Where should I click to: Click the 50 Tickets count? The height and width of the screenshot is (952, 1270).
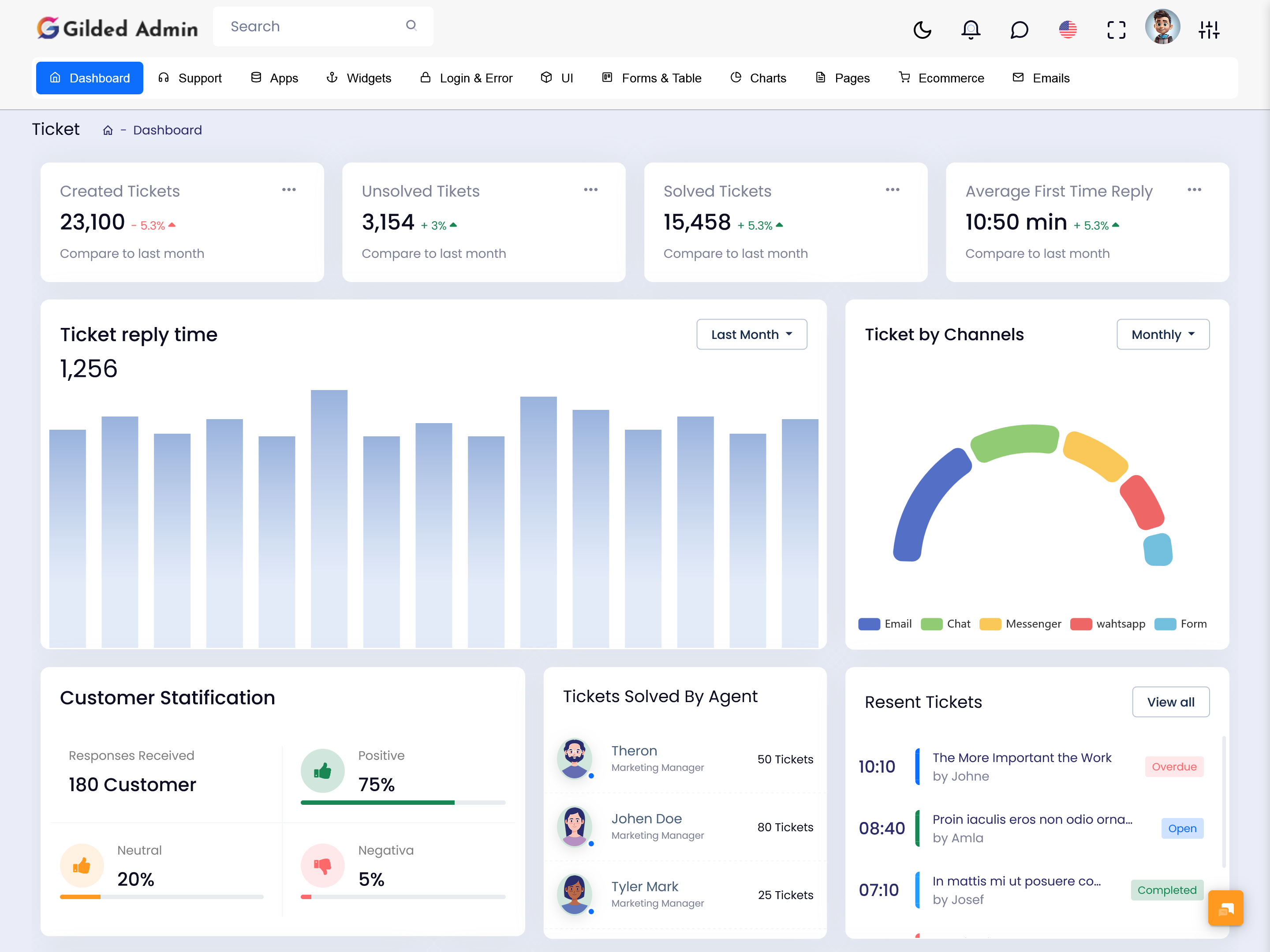[x=785, y=759]
